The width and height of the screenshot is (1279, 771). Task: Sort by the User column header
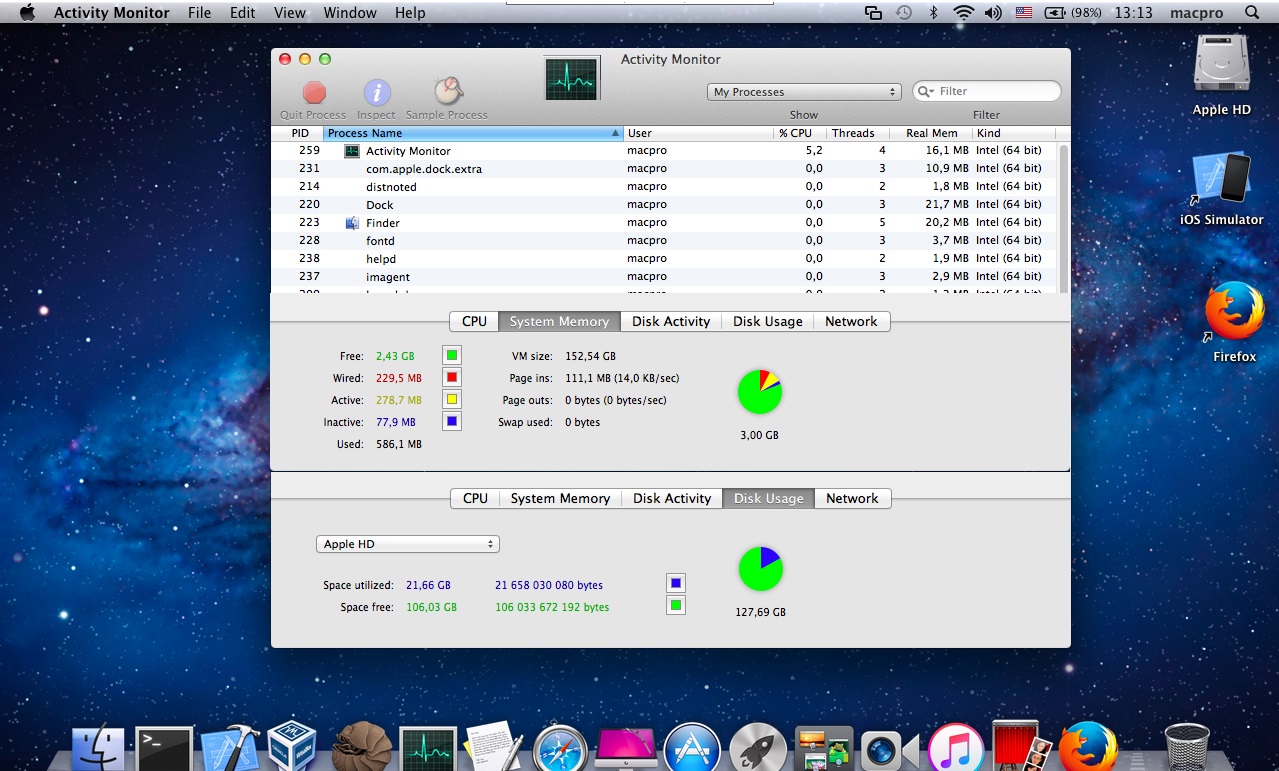(699, 133)
